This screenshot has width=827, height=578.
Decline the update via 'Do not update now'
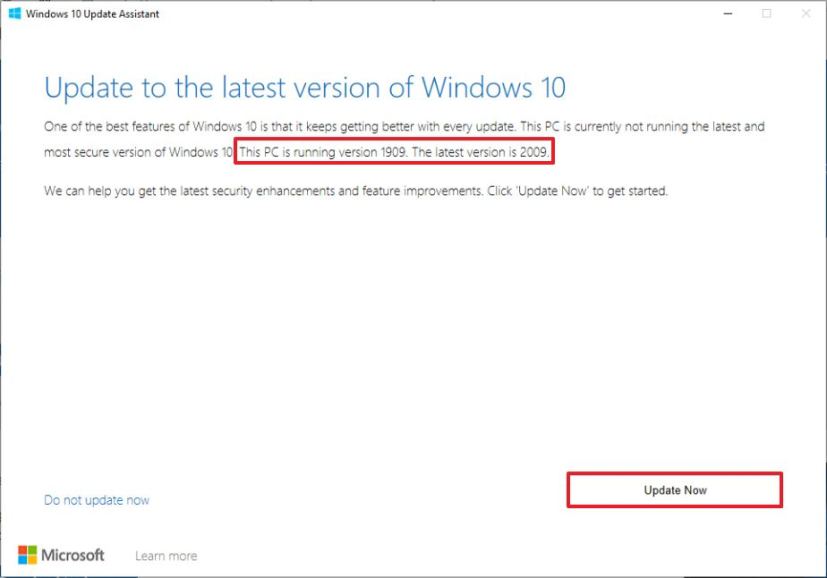[x=96, y=499]
